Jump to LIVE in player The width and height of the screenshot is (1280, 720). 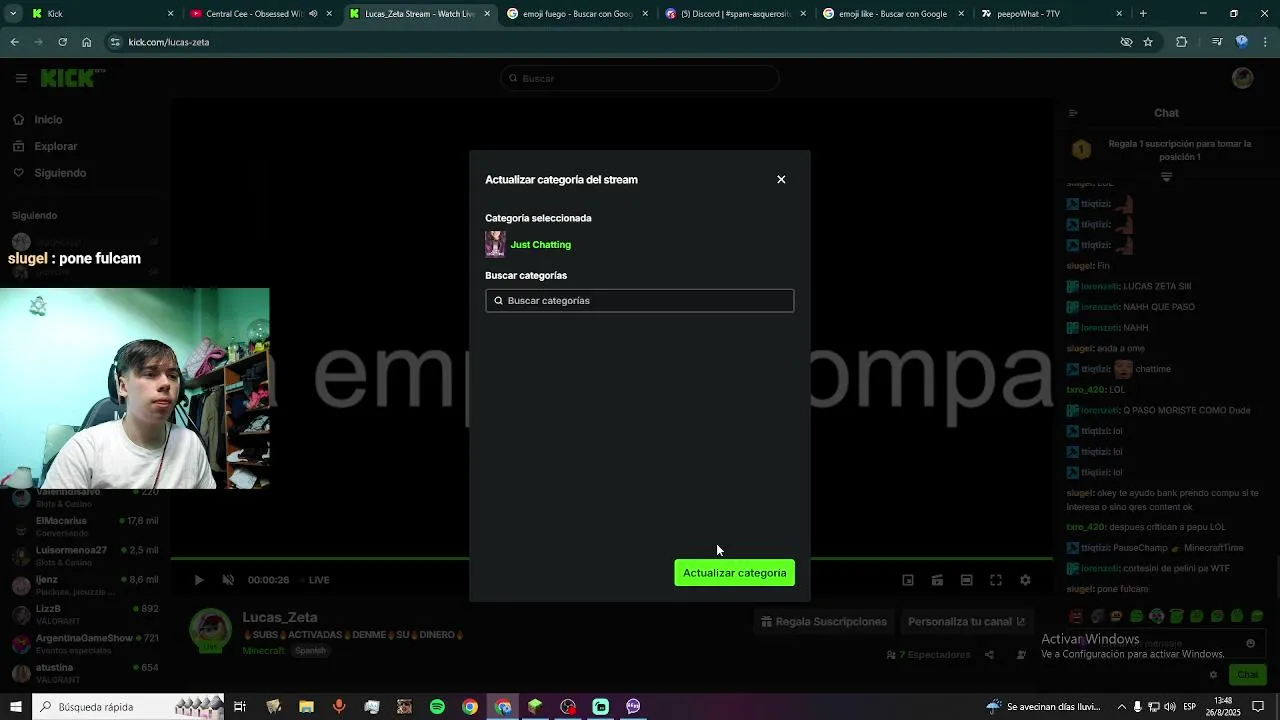(319, 580)
